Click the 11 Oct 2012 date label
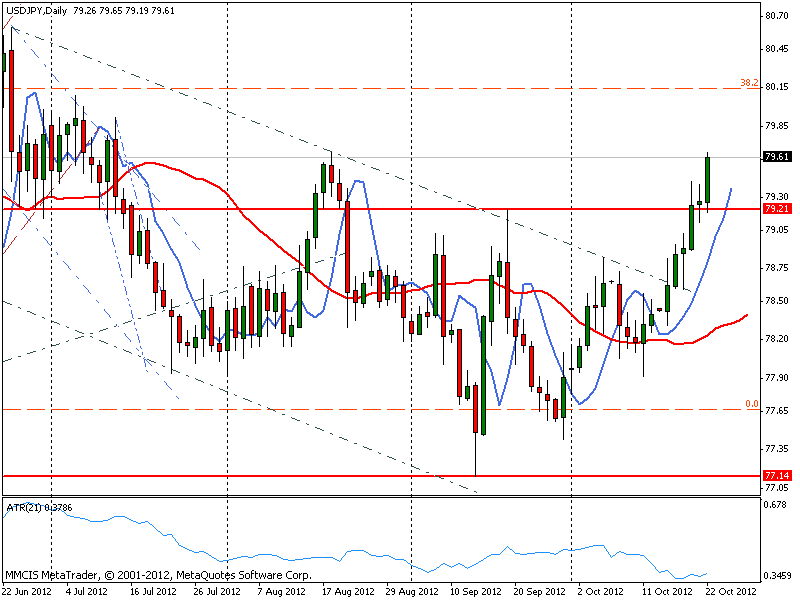 tap(667, 591)
